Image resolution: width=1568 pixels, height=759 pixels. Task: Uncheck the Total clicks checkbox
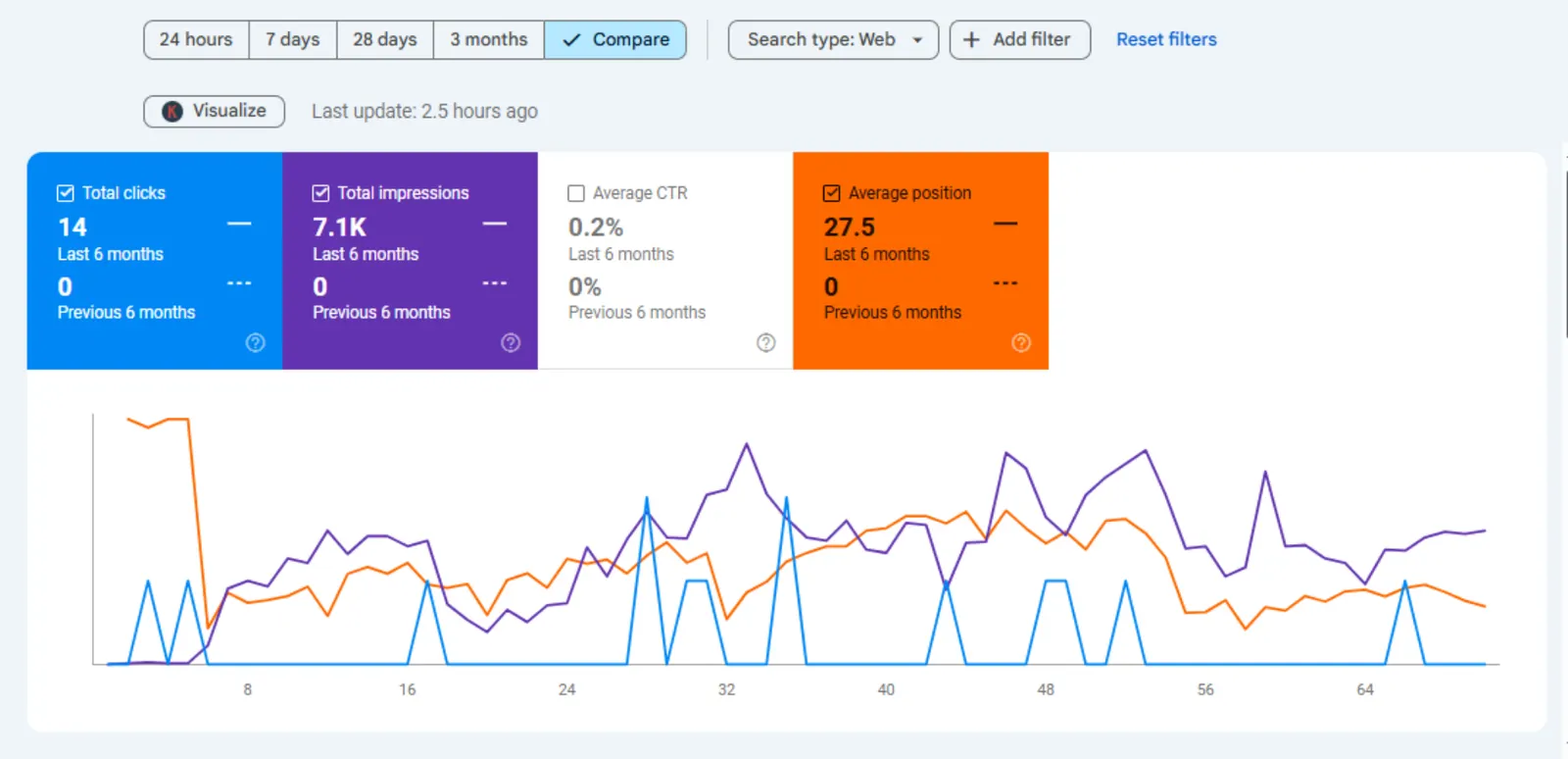pyautogui.click(x=66, y=193)
